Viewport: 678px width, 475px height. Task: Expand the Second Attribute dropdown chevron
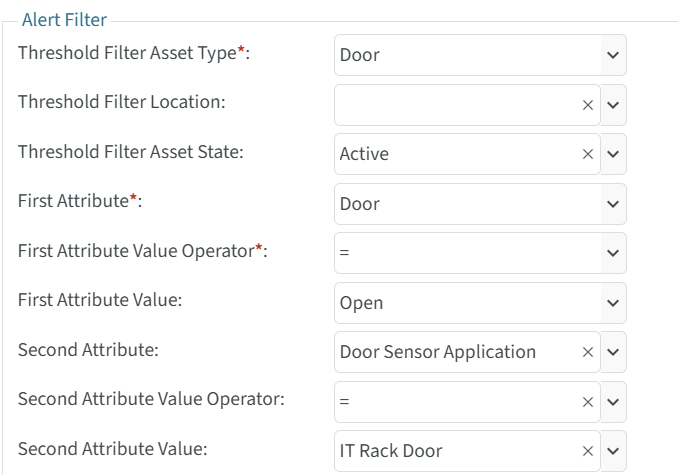coord(614,352)
